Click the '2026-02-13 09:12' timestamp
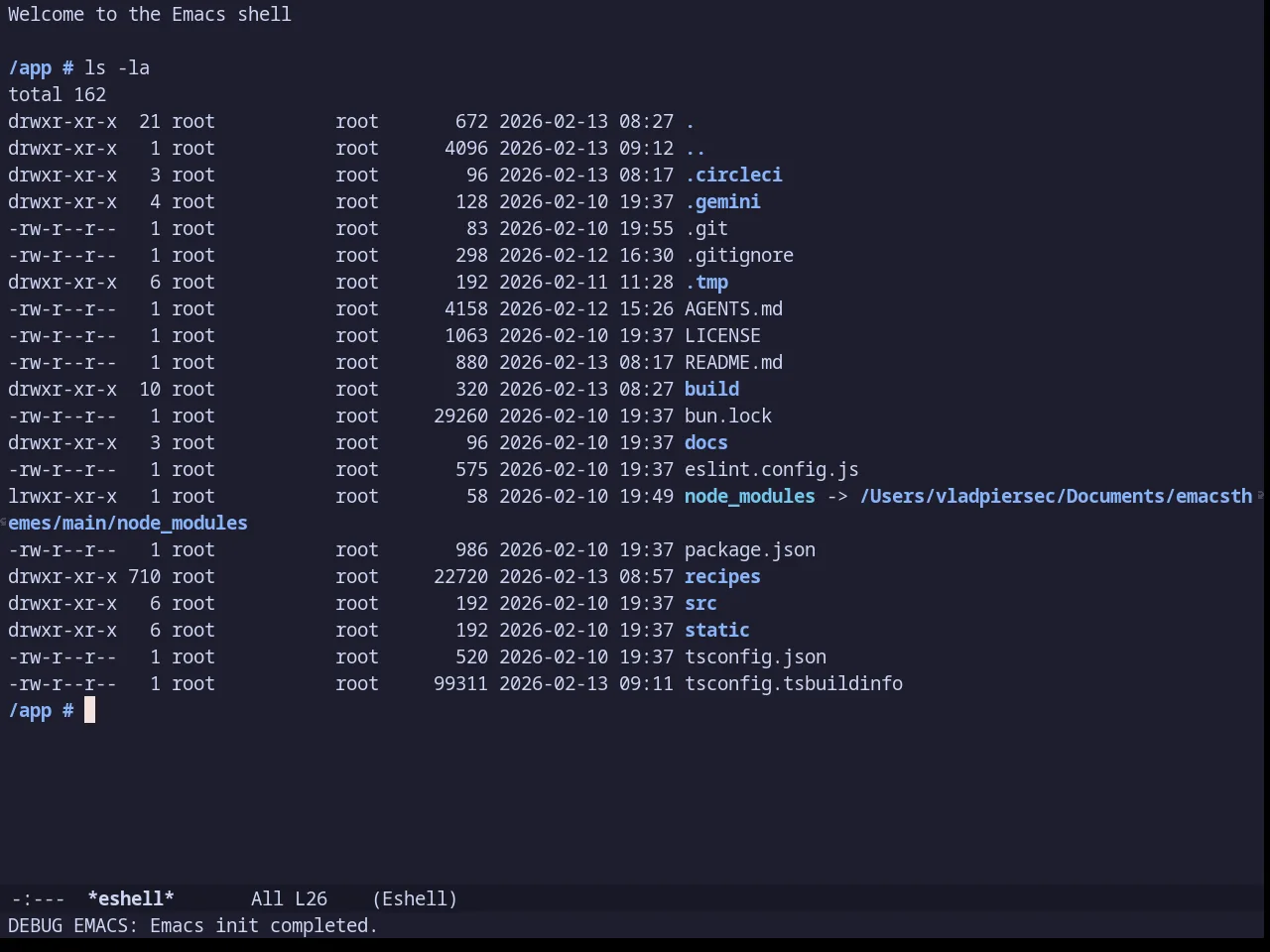The height and width of the screenshot is (952, 1270). [x=586, y=148]
